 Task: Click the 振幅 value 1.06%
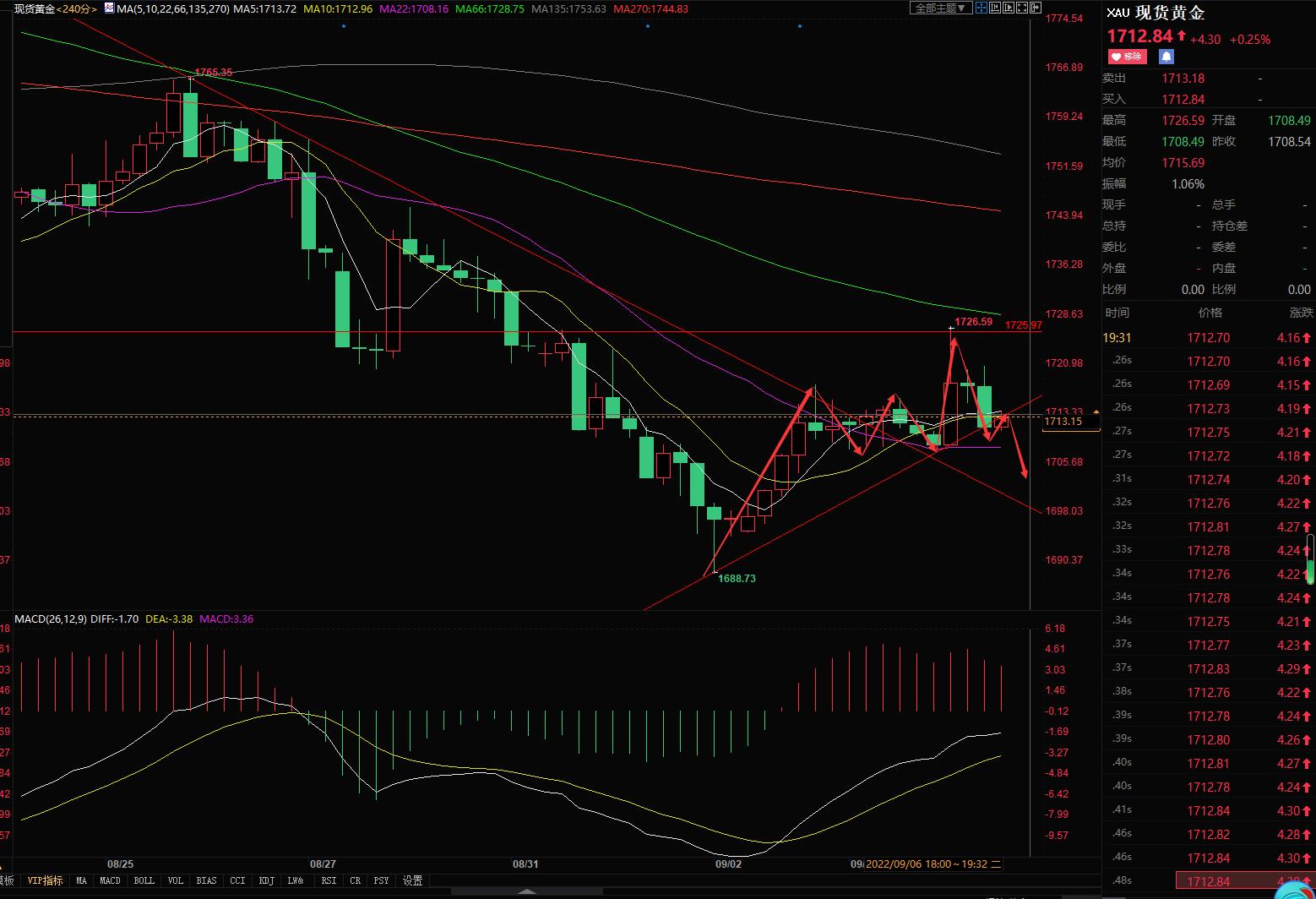pyautogui.click(x=1188, y=183)
